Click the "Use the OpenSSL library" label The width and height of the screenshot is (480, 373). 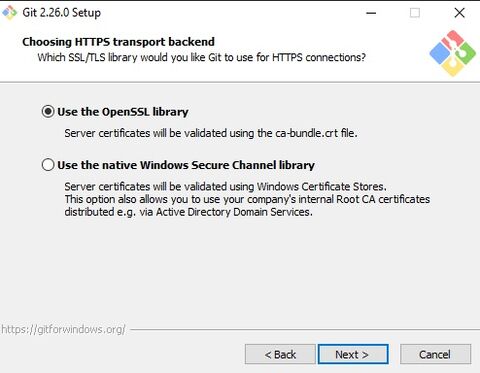tap(123, 112)
